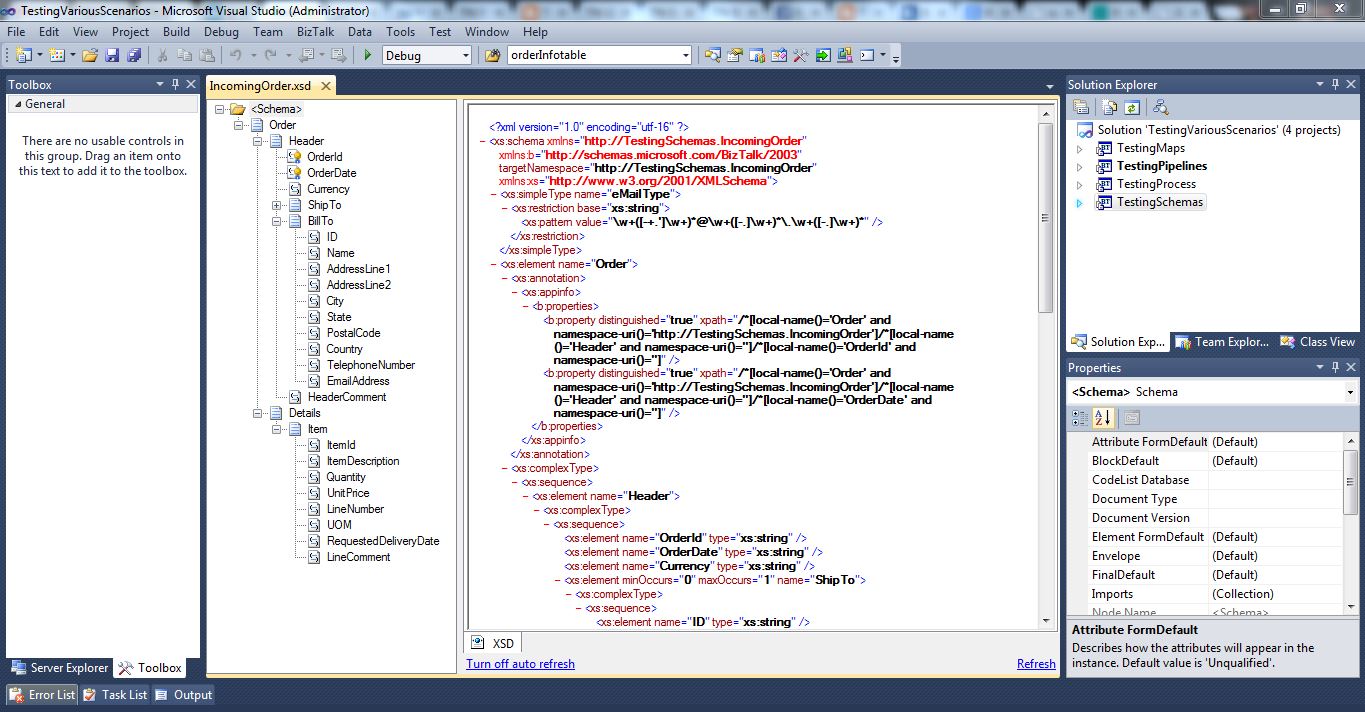Click the Solution Explorer panel pin icon
The image size is (1365, 712).
point(1336,85)
